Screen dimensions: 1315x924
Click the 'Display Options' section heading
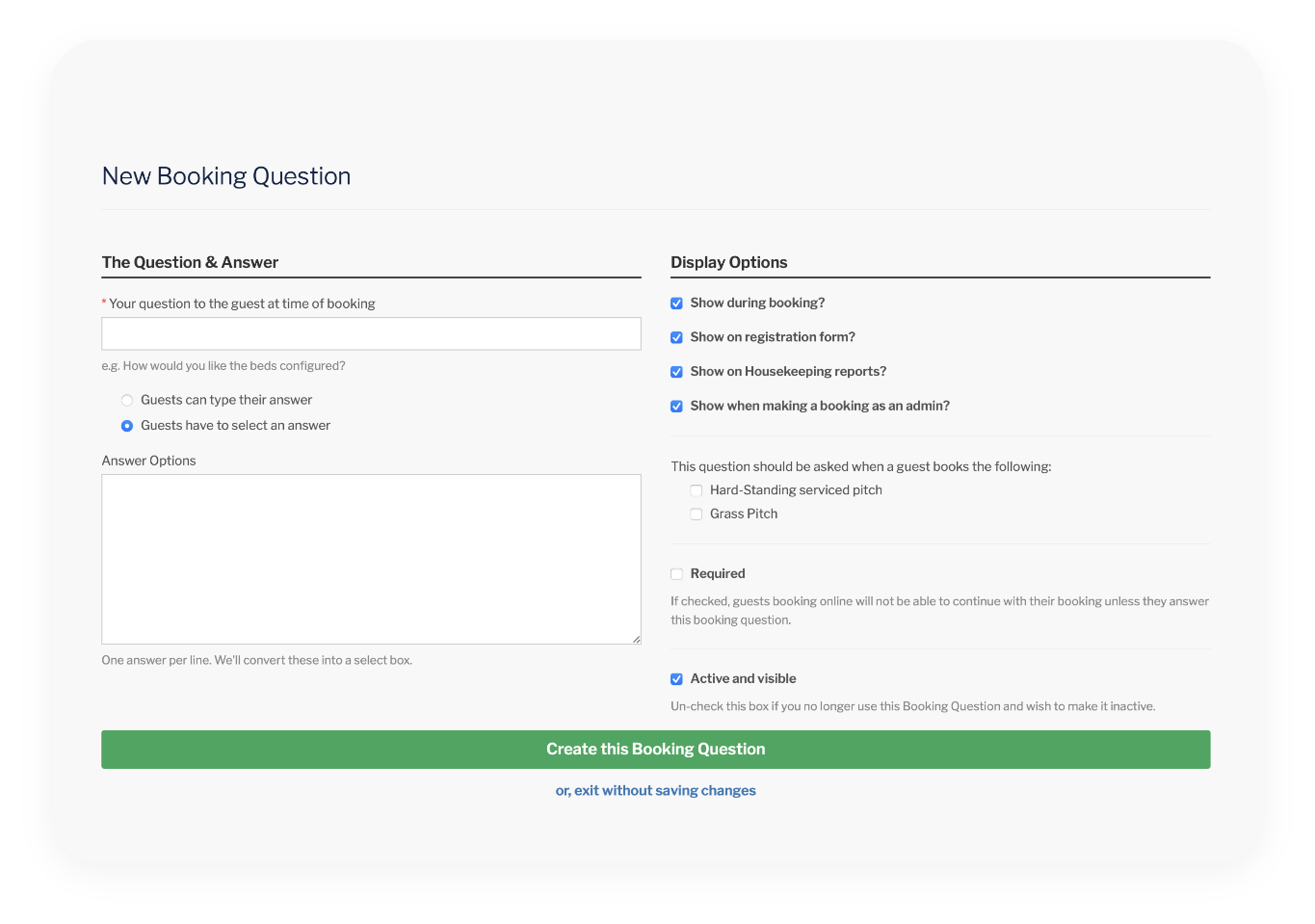pyautogui.click(x=728, y=262)
